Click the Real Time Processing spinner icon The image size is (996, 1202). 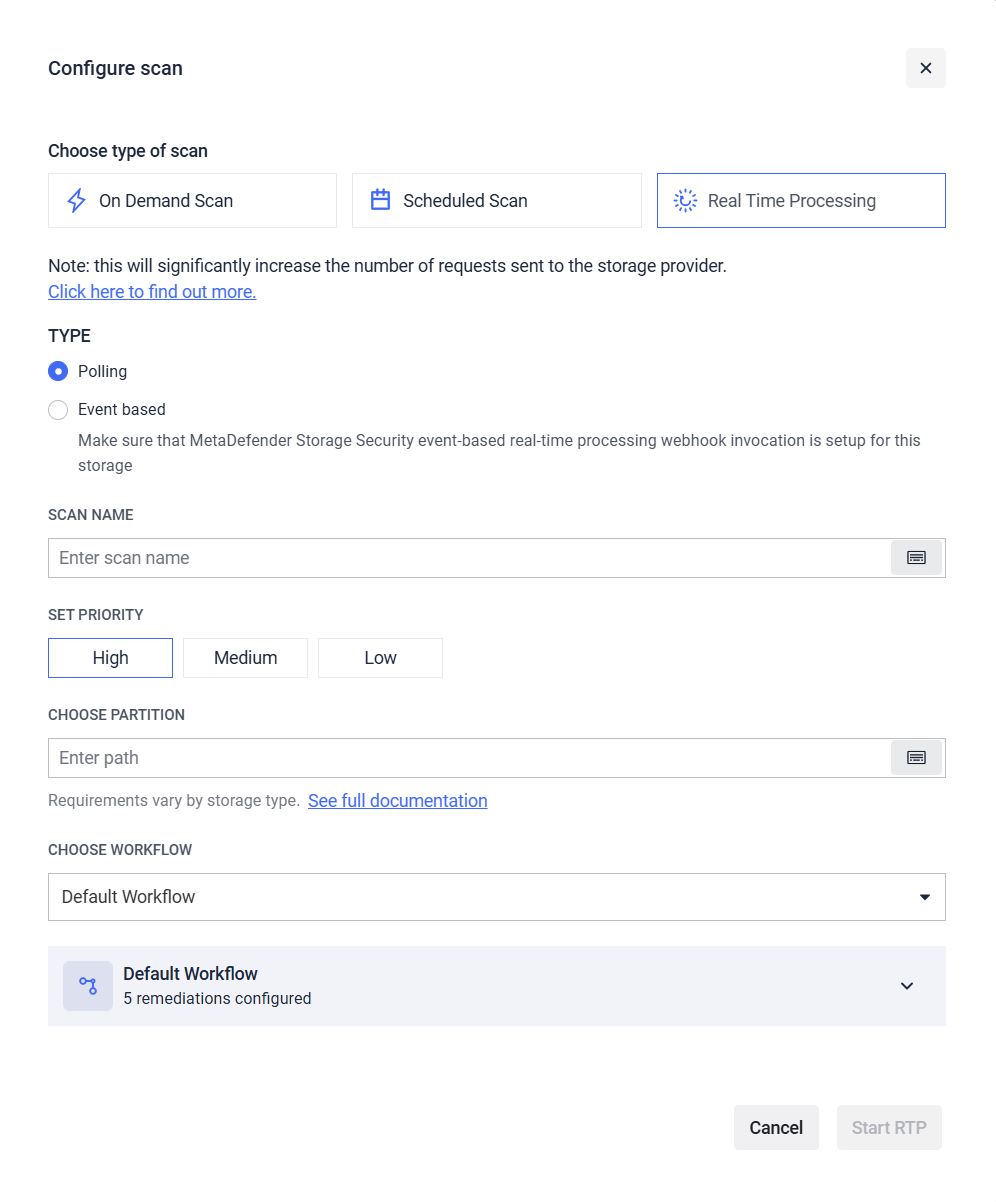pos(685,201)
